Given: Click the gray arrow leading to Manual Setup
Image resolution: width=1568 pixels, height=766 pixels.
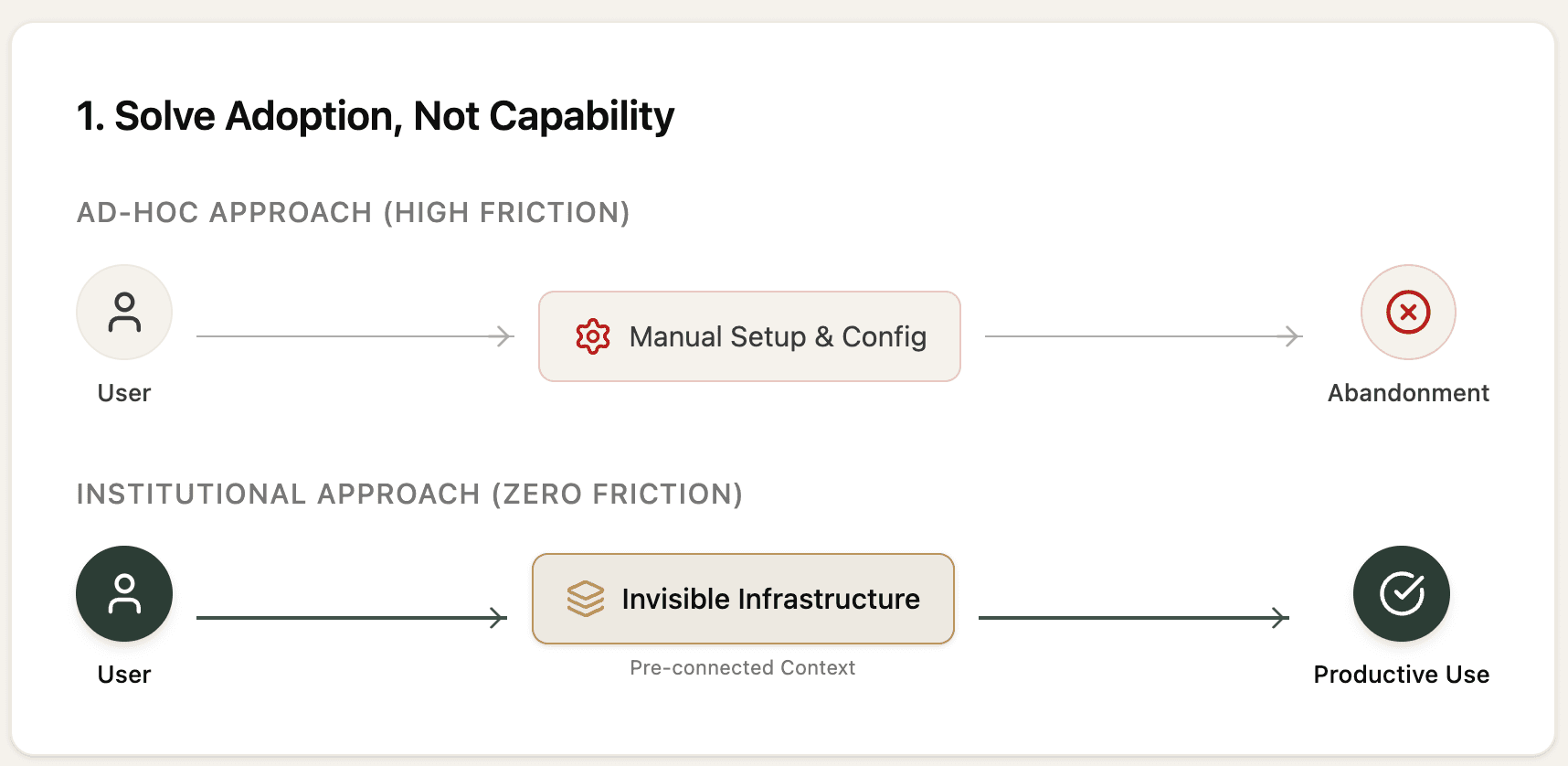Looking at the screenshot, I should 355,336.
